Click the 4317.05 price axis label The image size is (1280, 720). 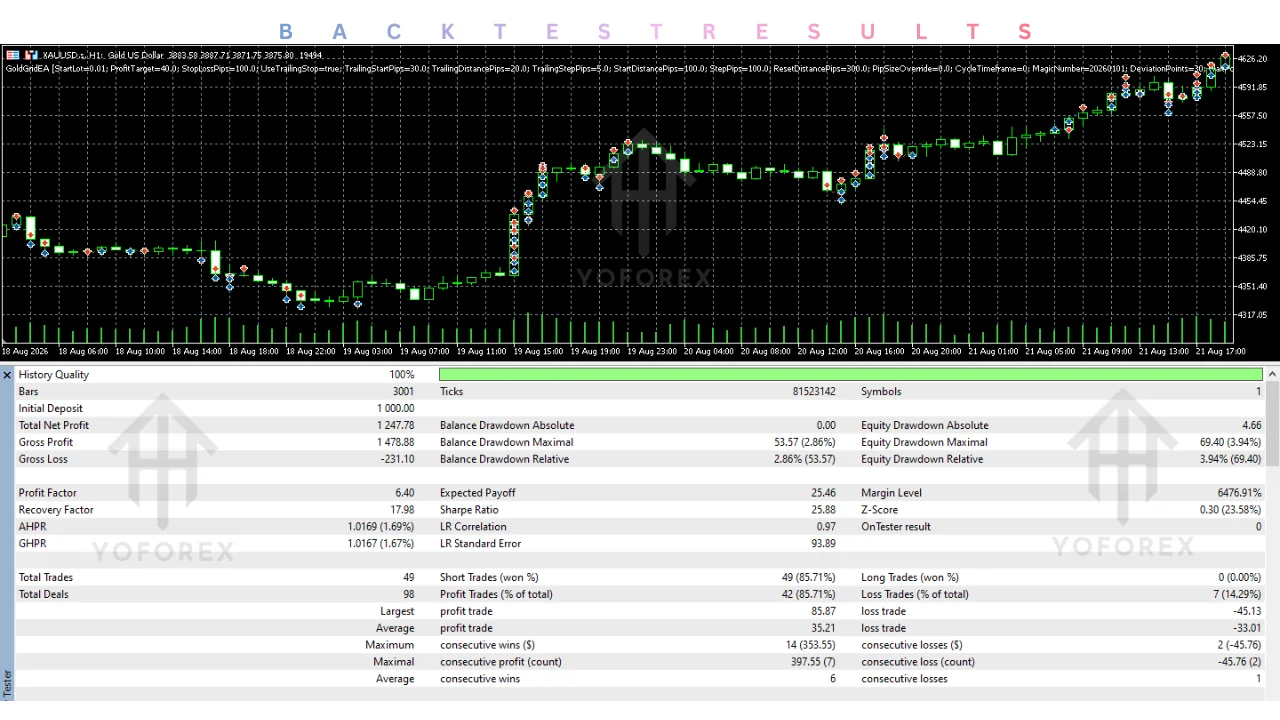1254,315
